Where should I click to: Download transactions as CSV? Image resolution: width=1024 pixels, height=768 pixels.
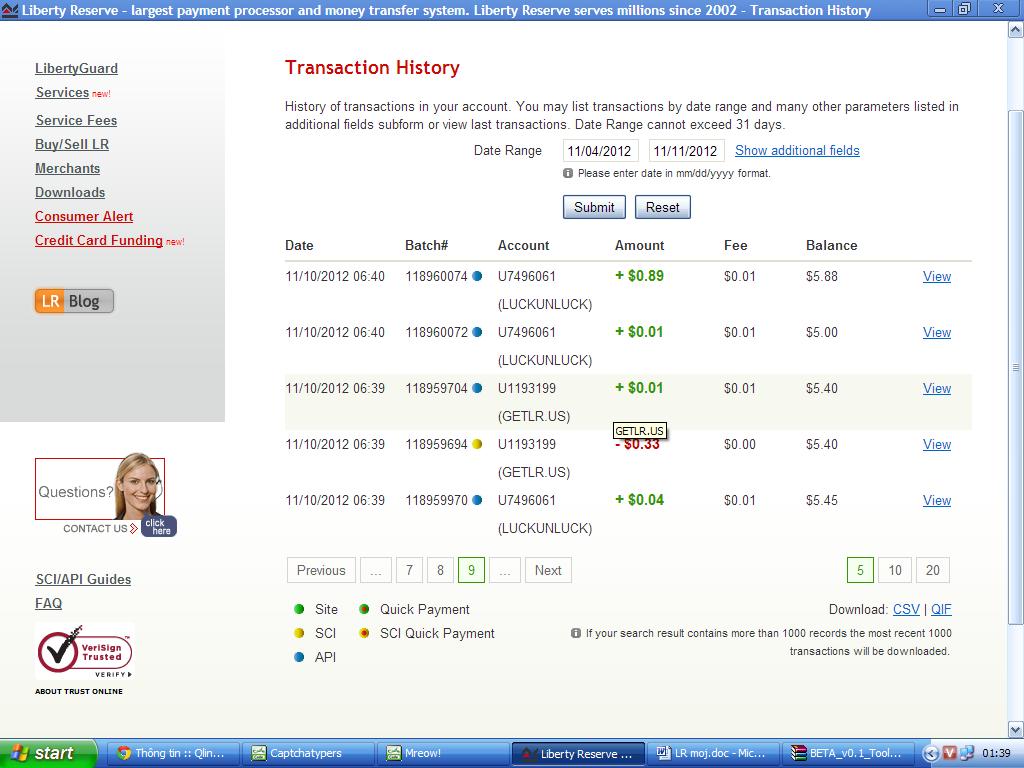[906, 609]
